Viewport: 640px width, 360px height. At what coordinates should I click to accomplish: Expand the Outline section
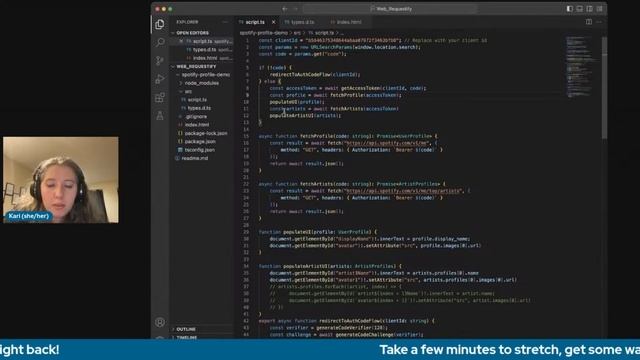coord(186,329)
